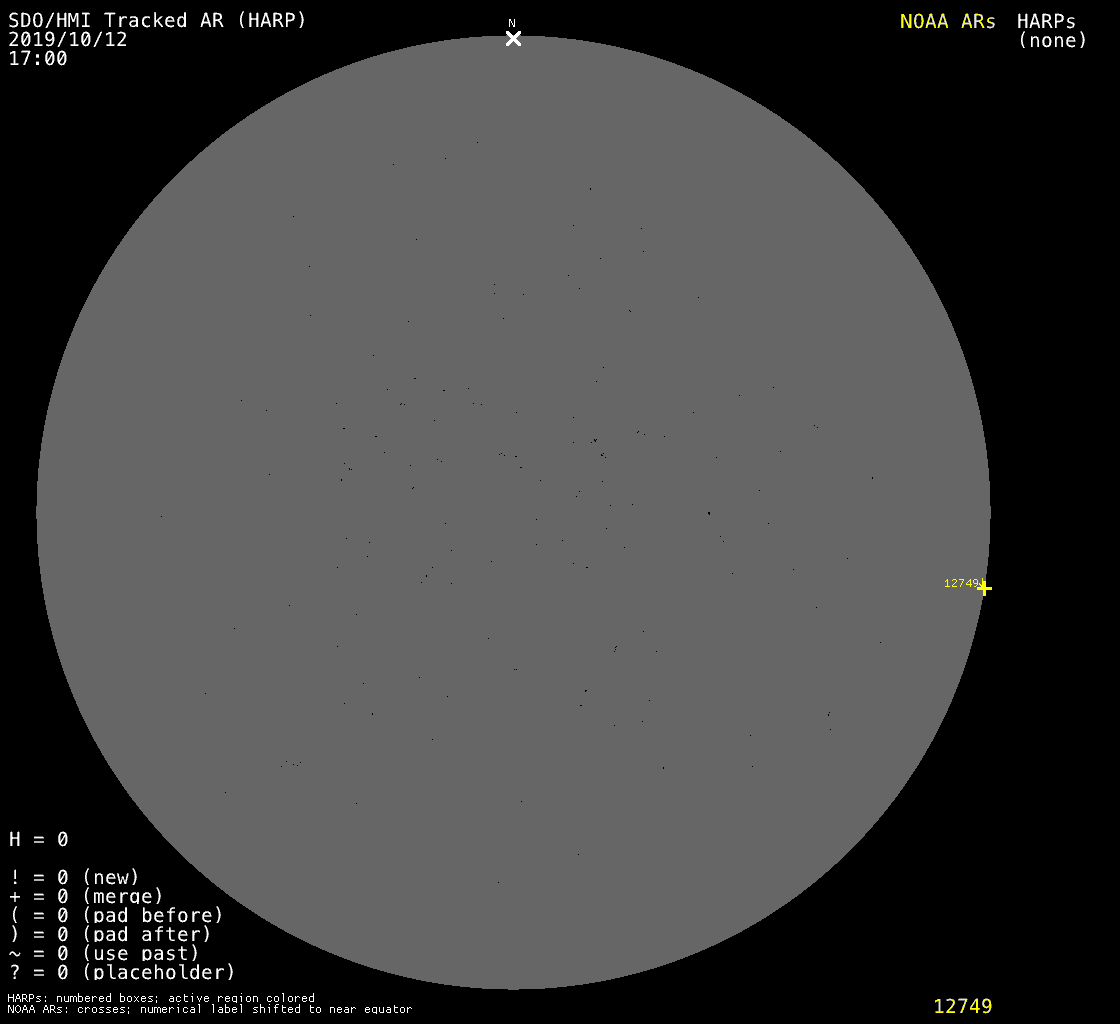Click the white X north pole marker
This screenshot has height=1024, width=1120.
(x=513, y=39)
